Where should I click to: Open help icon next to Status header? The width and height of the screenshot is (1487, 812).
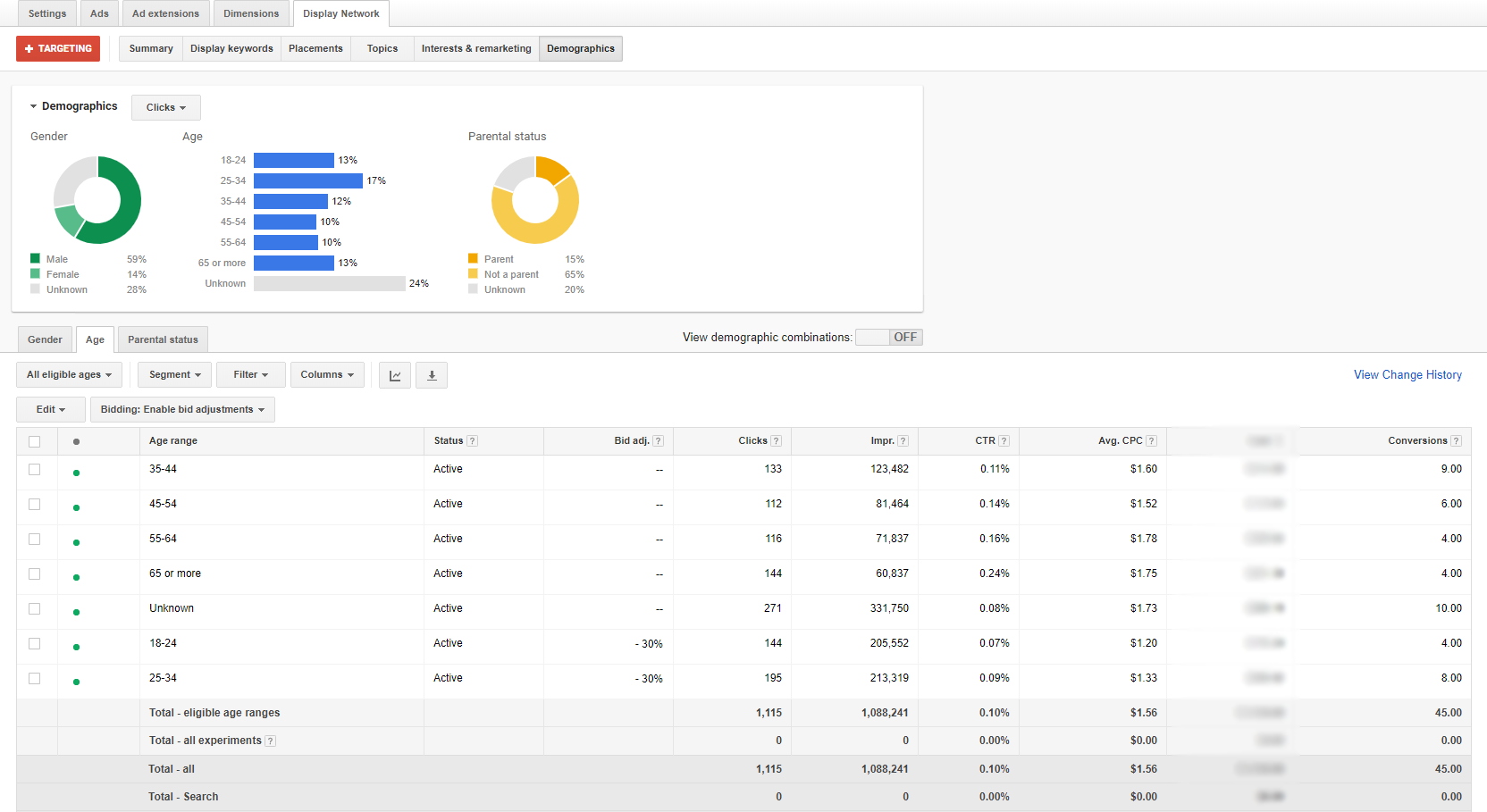click(473, 441)
